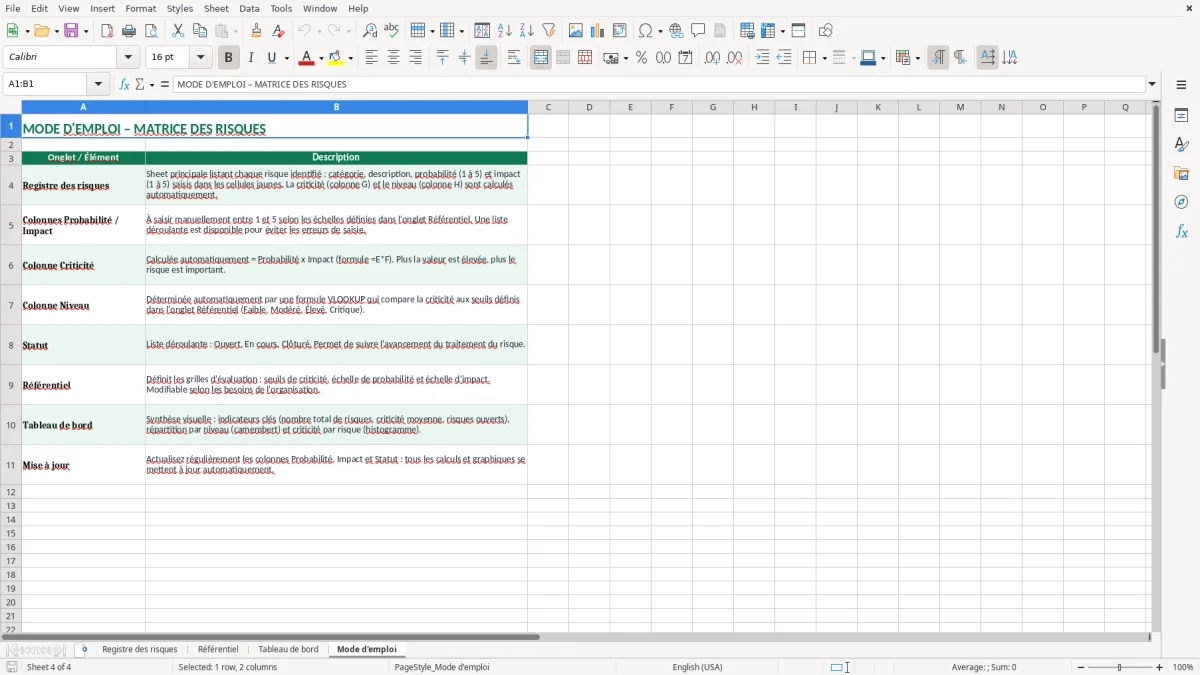This screenshot has height=675, width=1200.
Task: Click the Print icon
Action: [x=129, y=31]
